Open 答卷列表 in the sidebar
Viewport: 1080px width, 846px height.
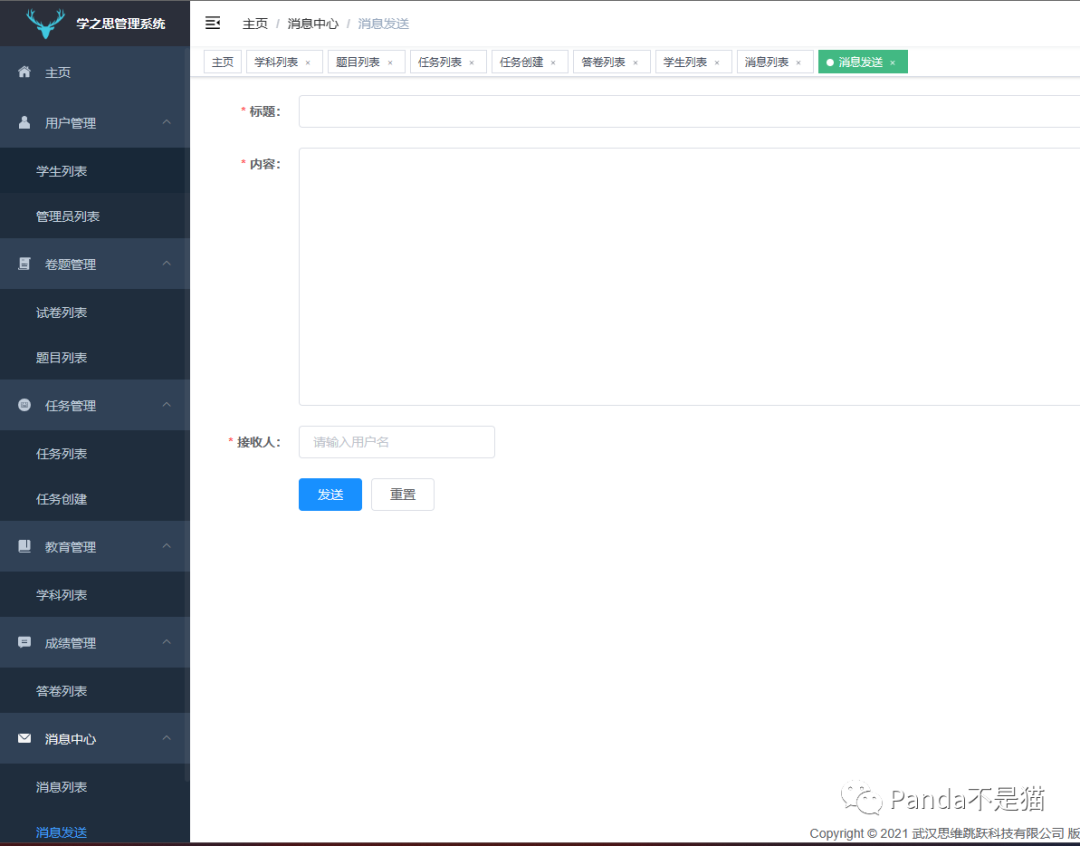[x=95, y=690]
